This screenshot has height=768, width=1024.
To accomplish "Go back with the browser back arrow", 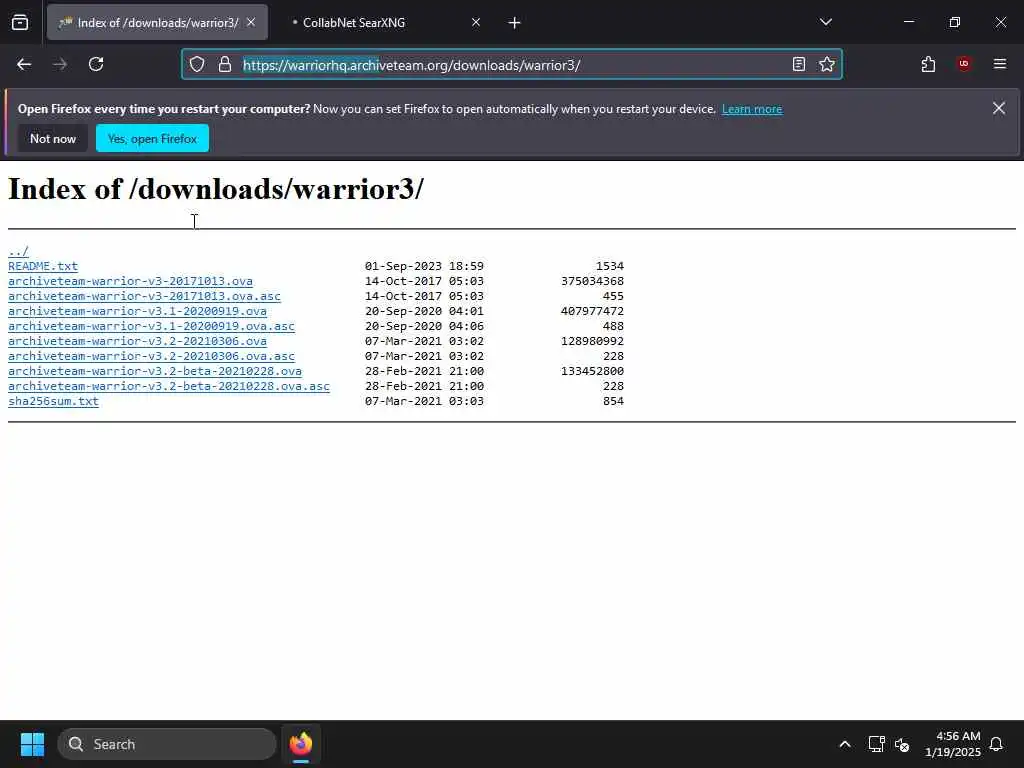I will click(24, 64).
